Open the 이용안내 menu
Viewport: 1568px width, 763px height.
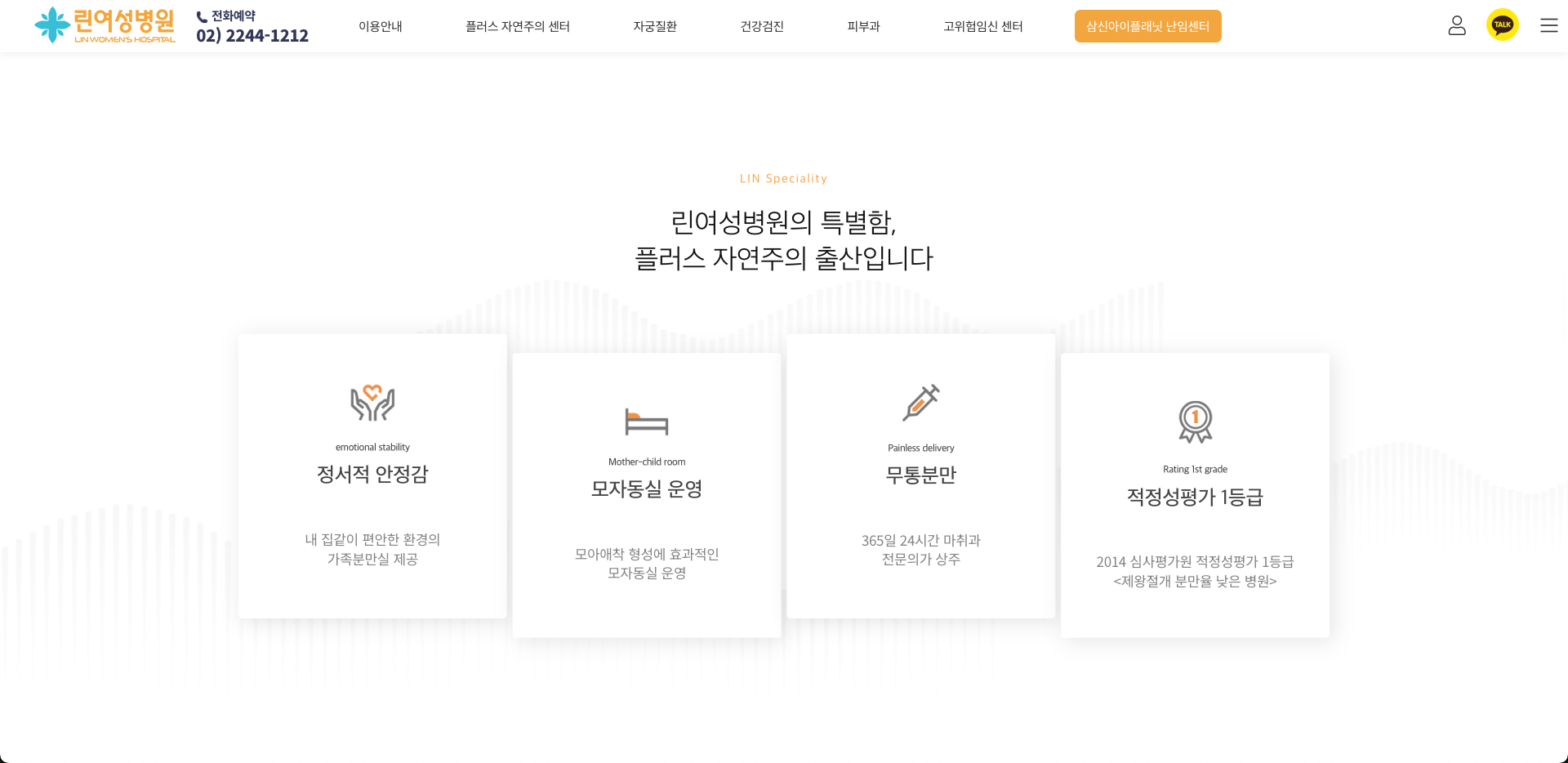pyautogui.click(x=381, y=26)
